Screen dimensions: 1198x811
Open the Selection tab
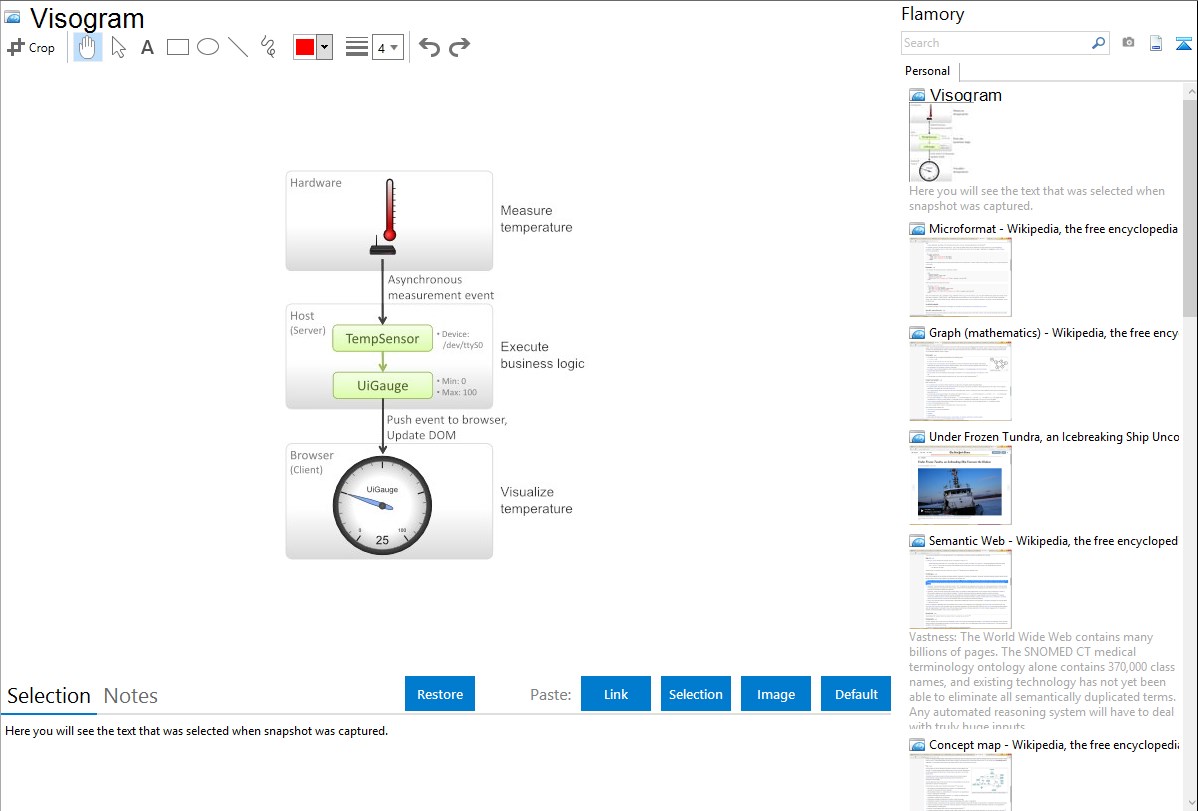pyautogui.click(x=49, y=696)
